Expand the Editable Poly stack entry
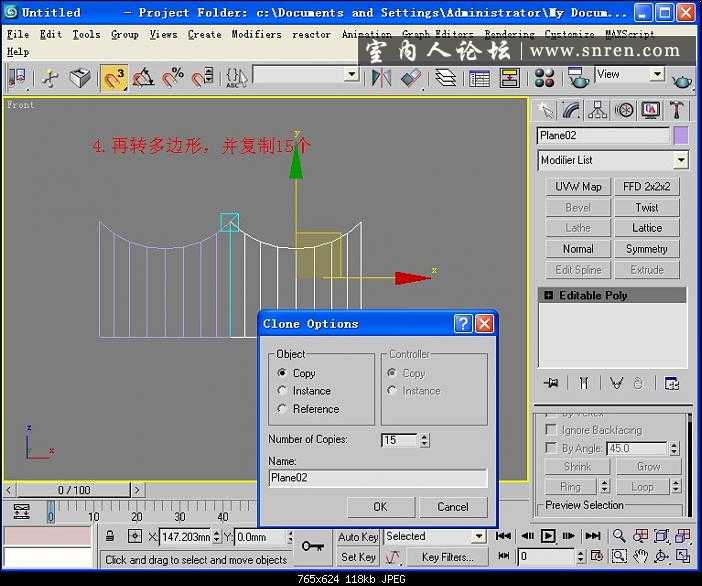702x586 pixels. point(548,296)
